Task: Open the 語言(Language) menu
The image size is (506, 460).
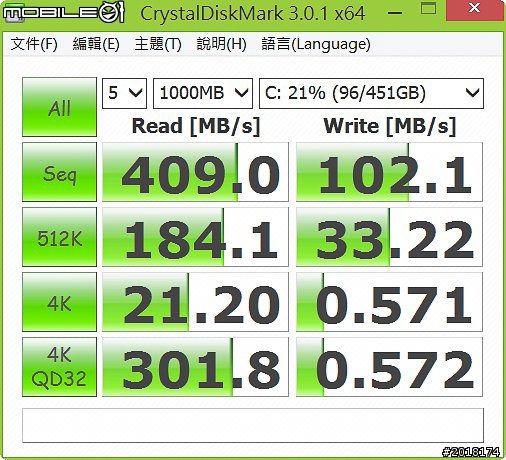Action: [x=316, y=44]
